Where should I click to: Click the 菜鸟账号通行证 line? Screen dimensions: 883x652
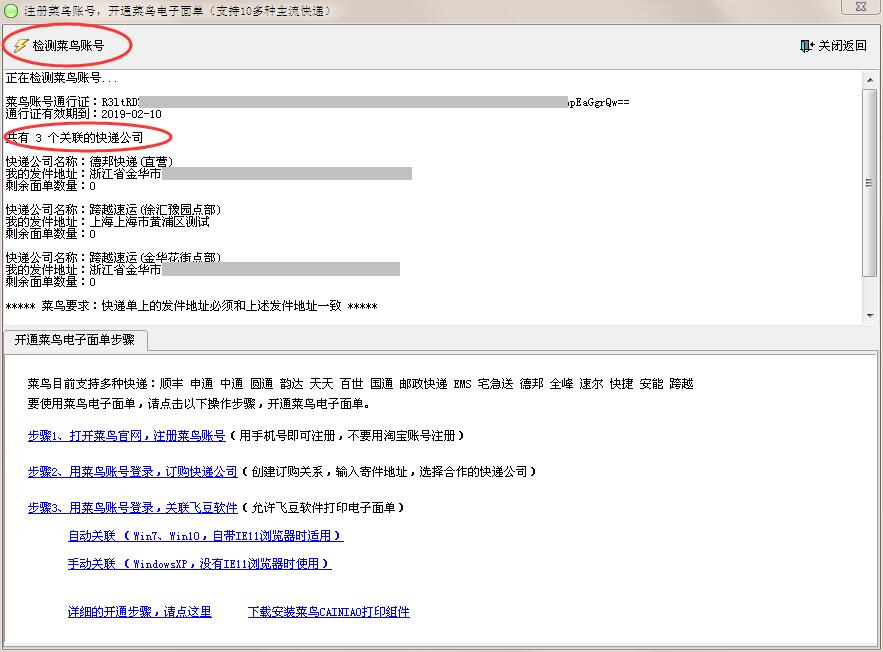coord(318,102)
